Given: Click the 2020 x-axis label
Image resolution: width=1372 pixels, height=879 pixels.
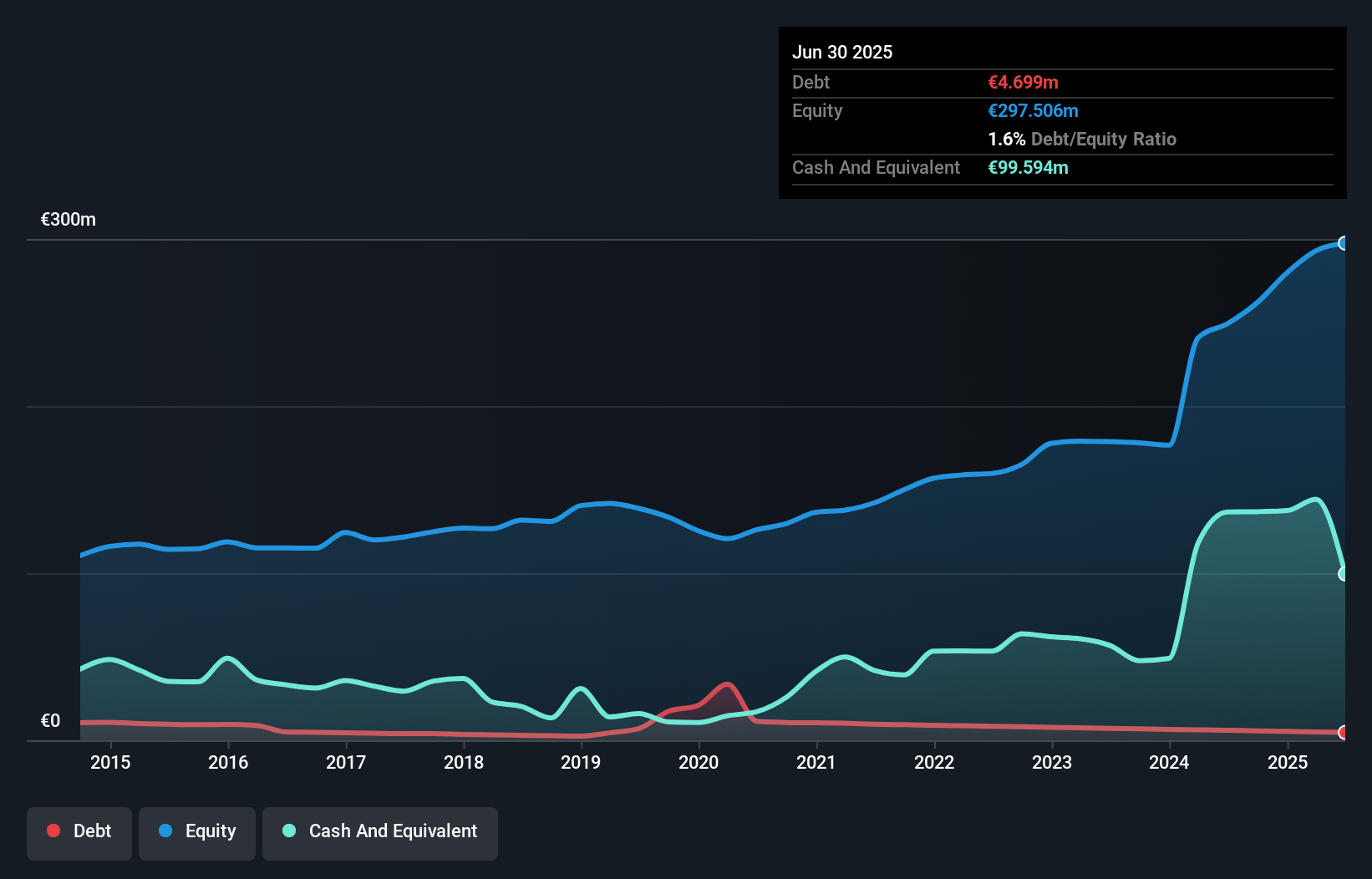Looking at the screenshot, I should coord(699,762).
